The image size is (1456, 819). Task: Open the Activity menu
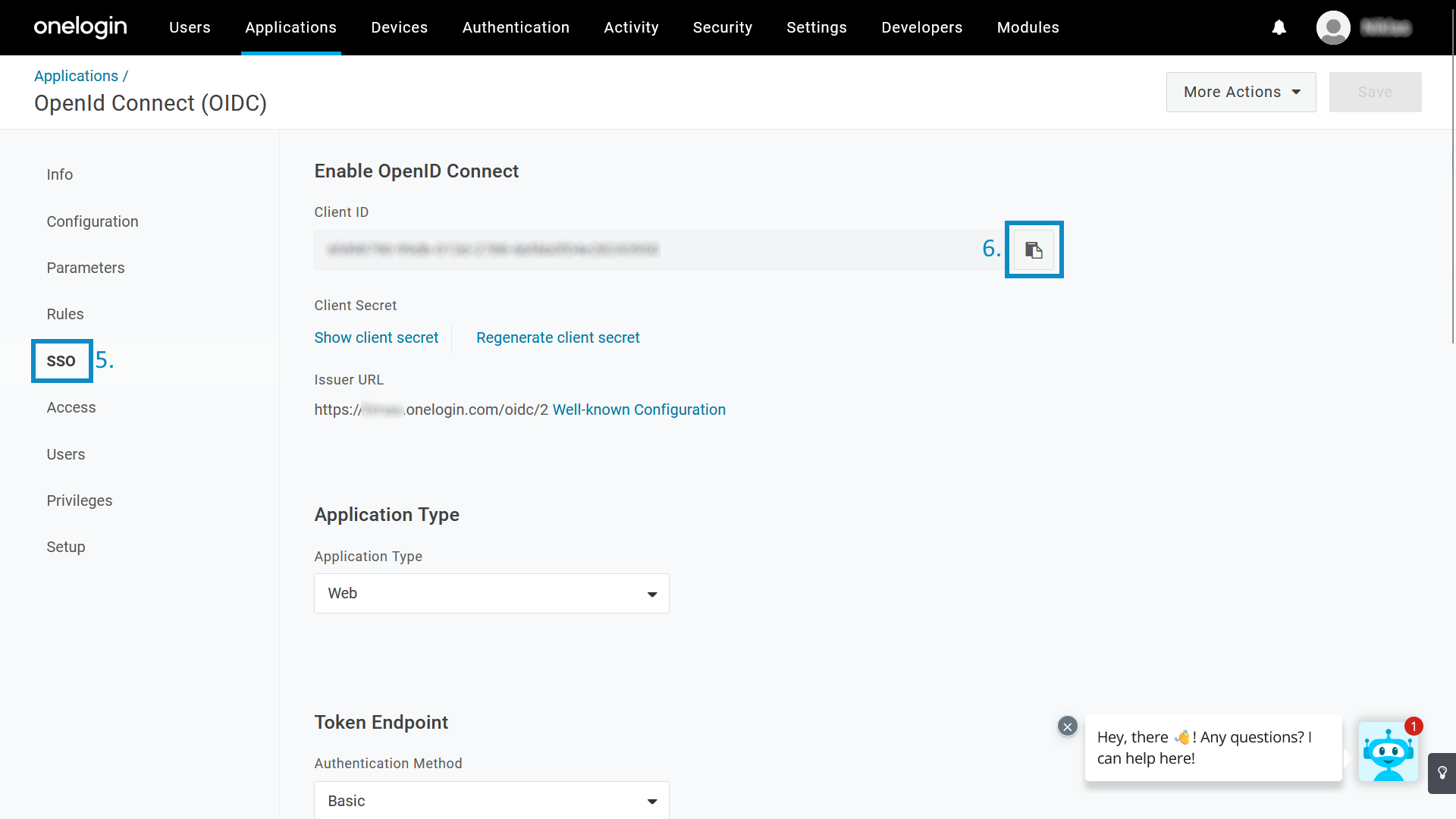point(631,27)
